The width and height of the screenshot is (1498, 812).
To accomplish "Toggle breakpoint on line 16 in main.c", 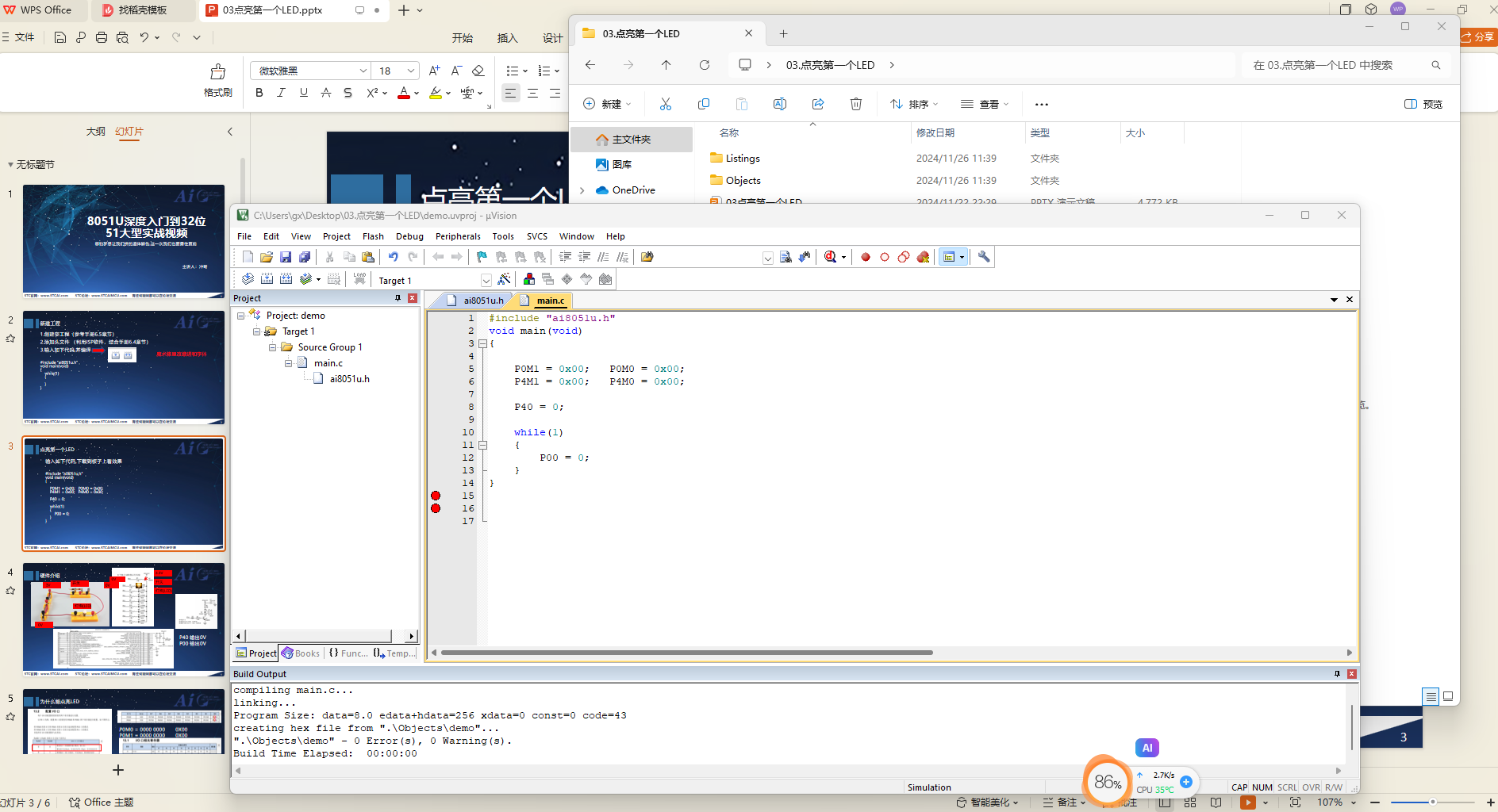I will point(436,508).
